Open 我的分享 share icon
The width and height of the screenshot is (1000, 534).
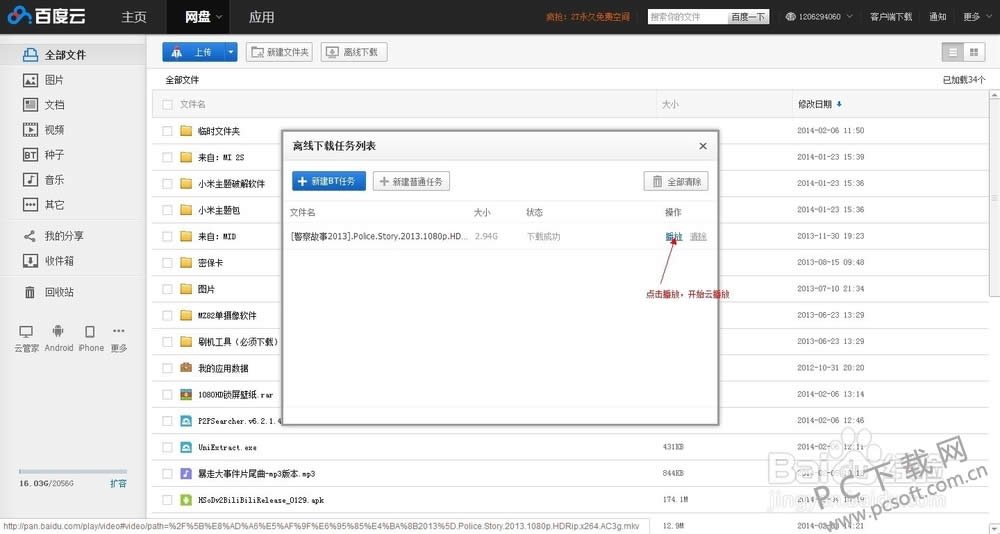(x=30, y=236)
